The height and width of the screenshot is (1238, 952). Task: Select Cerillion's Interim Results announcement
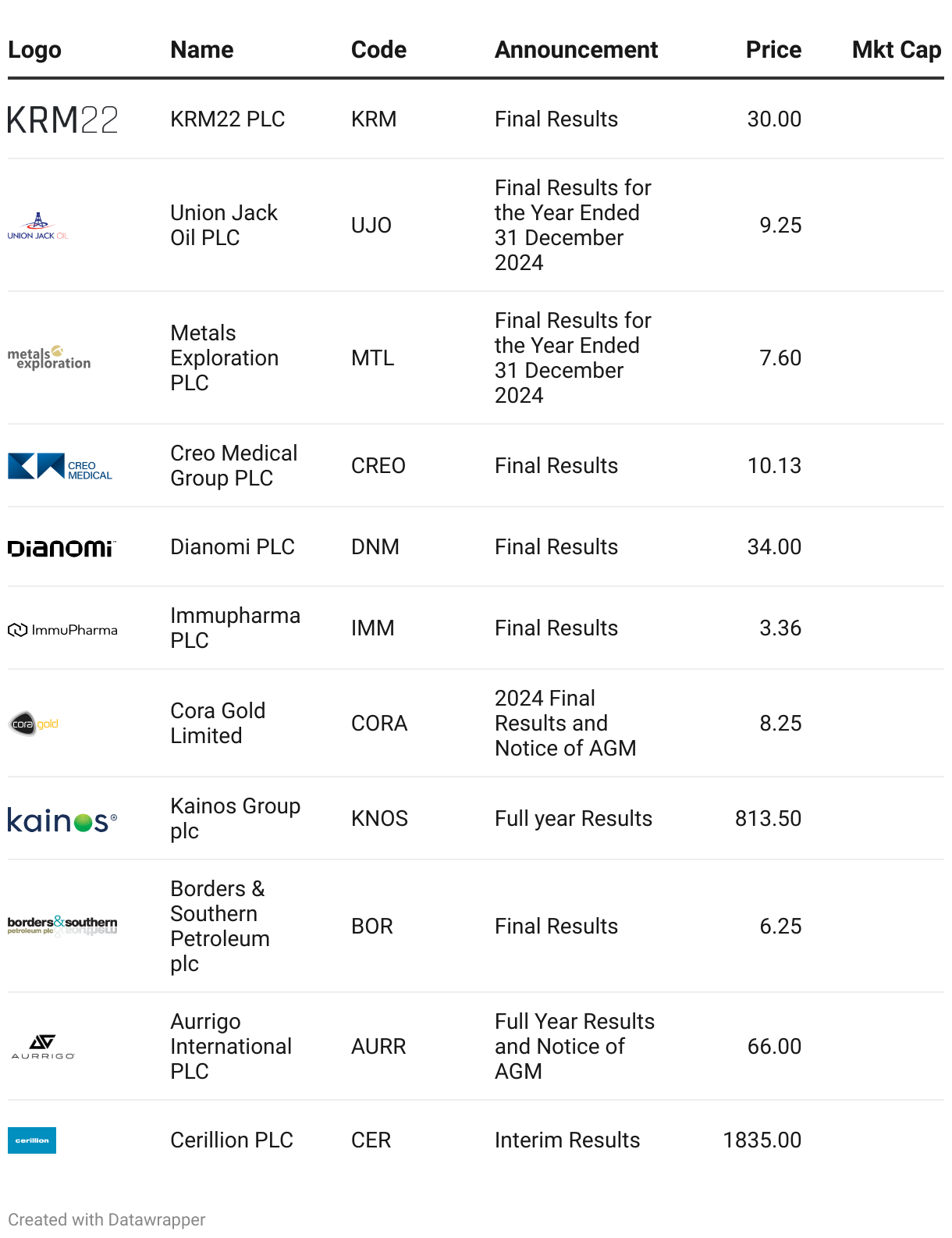point(567,1140)
